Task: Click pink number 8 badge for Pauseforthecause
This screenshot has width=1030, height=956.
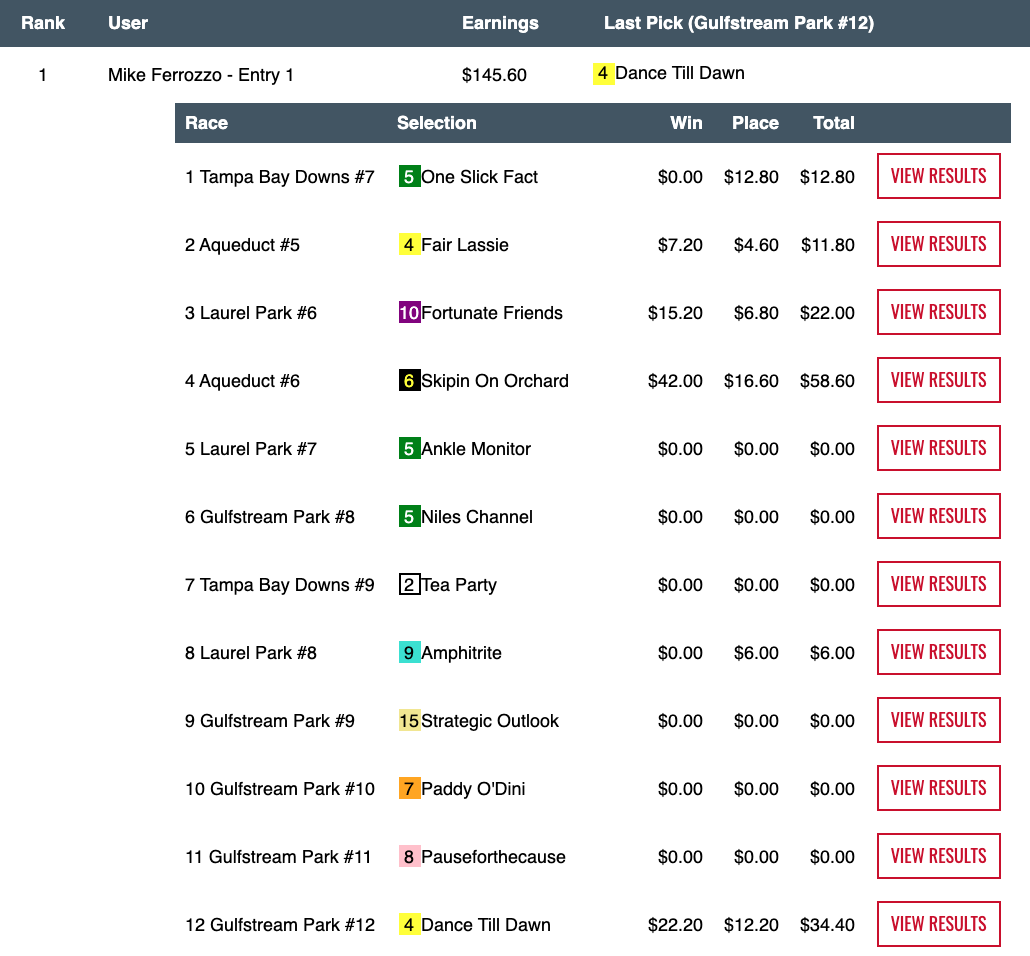Action: click(408, 857)
